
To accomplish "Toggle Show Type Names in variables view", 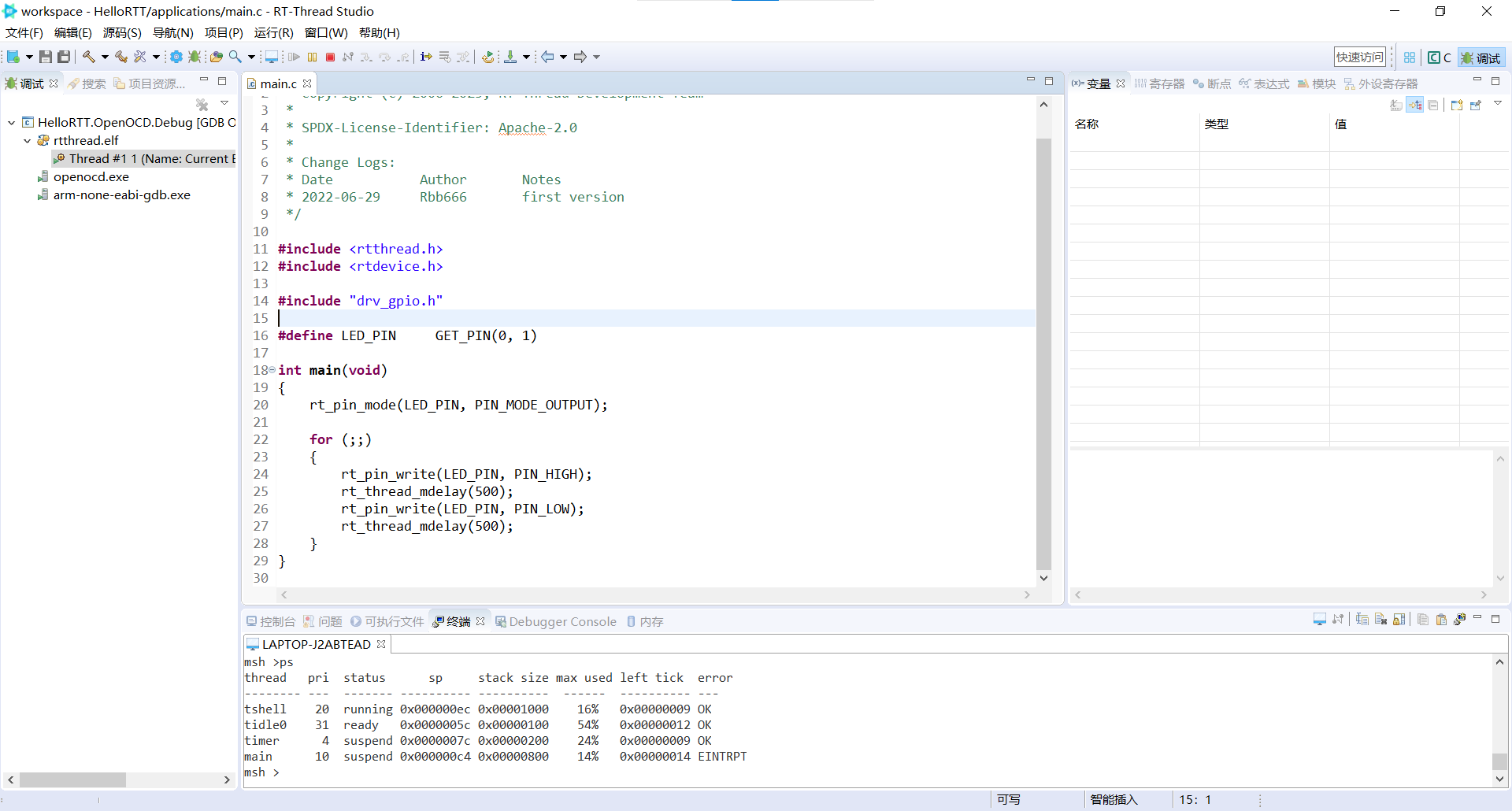I will (1396, 105).
